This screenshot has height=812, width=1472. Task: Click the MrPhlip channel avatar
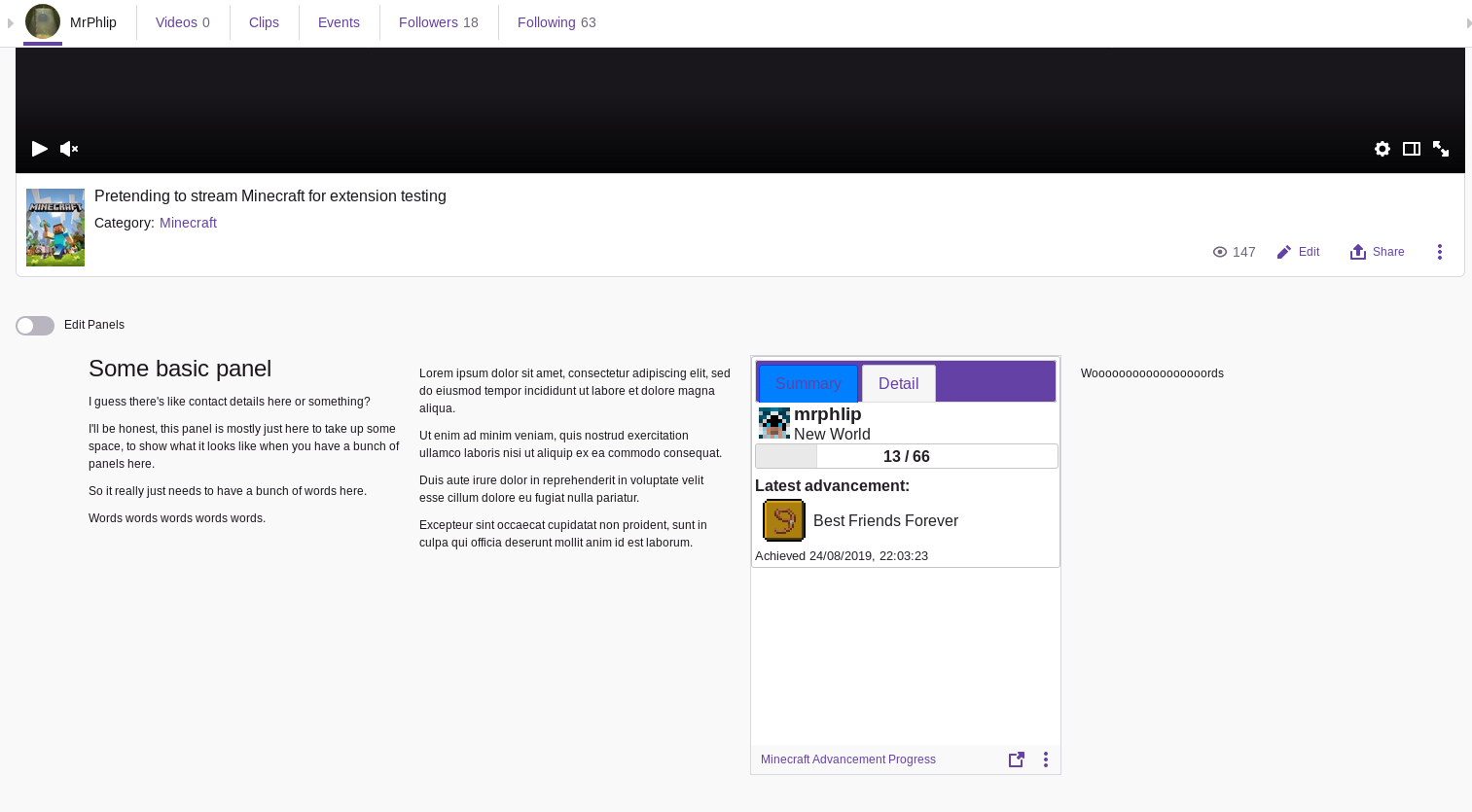click(x=43, y=21)
